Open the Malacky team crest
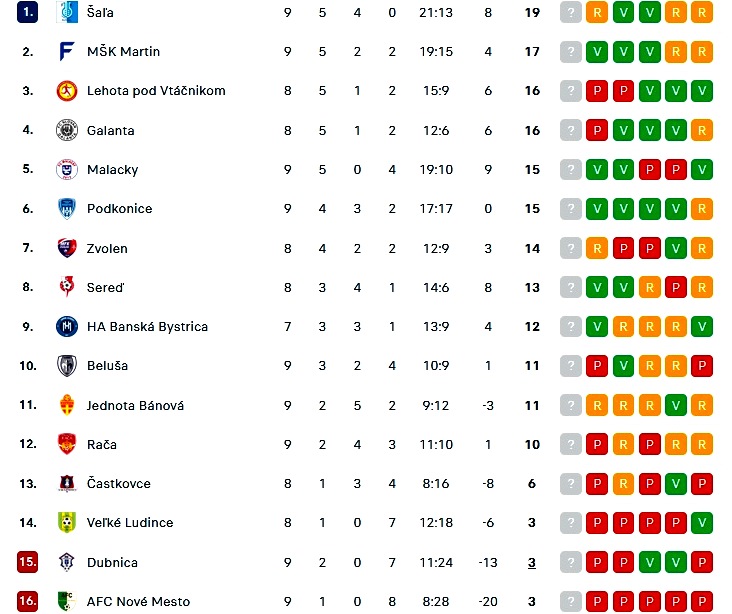Image resolution: width=732 pixels, height=614 pixels. point(67,169)
